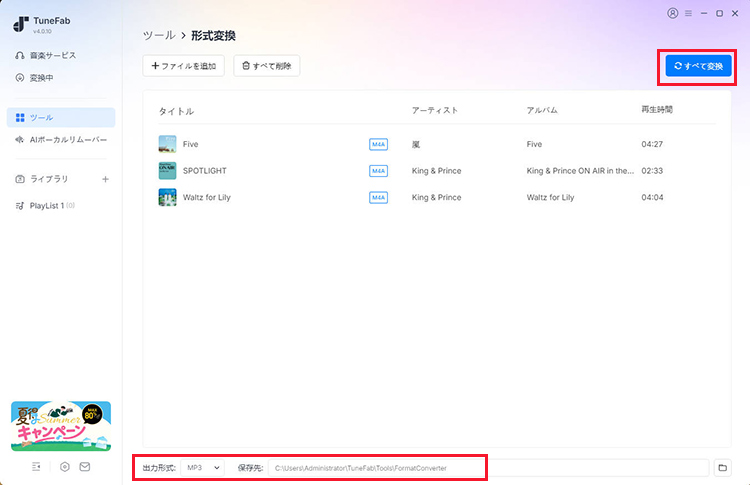Click Five album cover thumbnail

pos(167,144)
